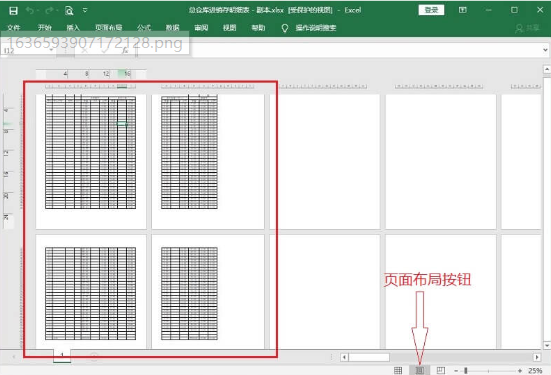Switch to the 开始 ribbon tab

45,27
